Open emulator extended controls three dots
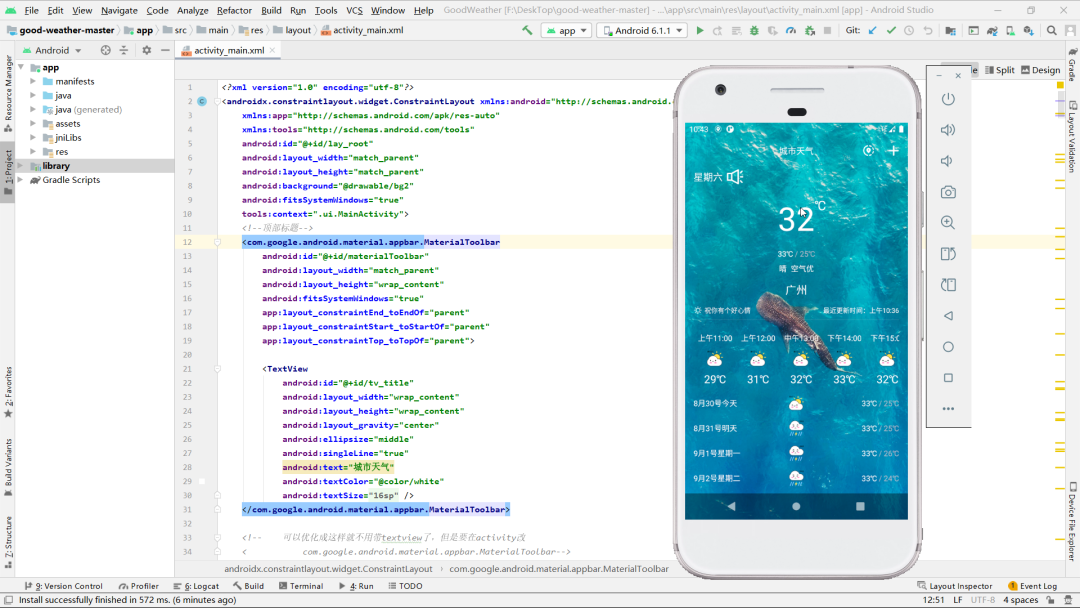This screenshot has height=608, width=1080. pos(948,408)
